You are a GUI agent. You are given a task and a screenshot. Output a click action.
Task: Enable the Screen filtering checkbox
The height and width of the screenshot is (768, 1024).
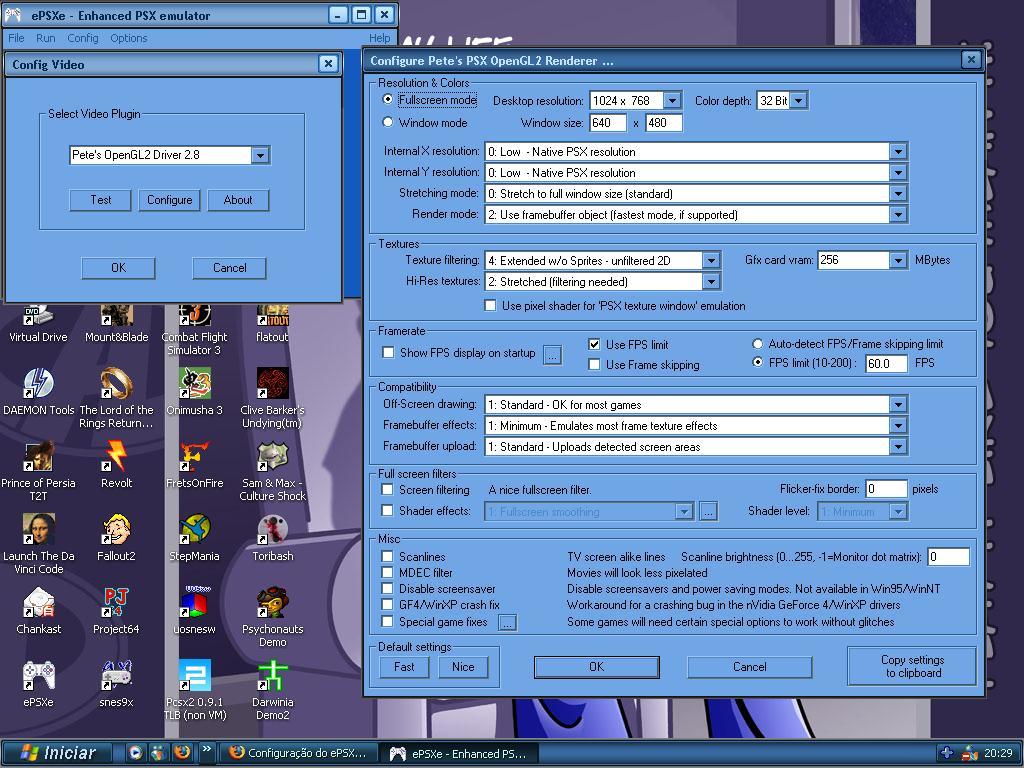(x=387, y=490)
